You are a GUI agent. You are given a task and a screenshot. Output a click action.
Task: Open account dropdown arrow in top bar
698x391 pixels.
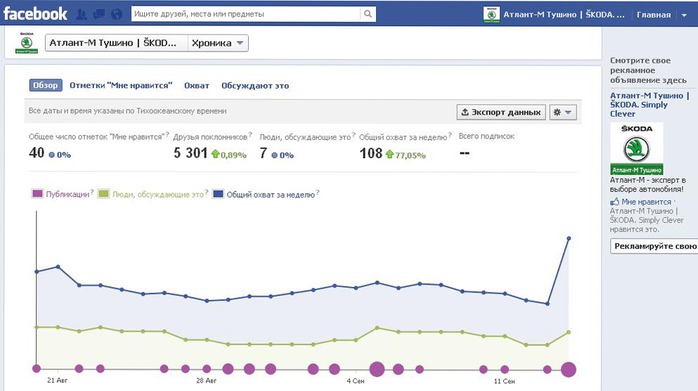tap(684, 15)
